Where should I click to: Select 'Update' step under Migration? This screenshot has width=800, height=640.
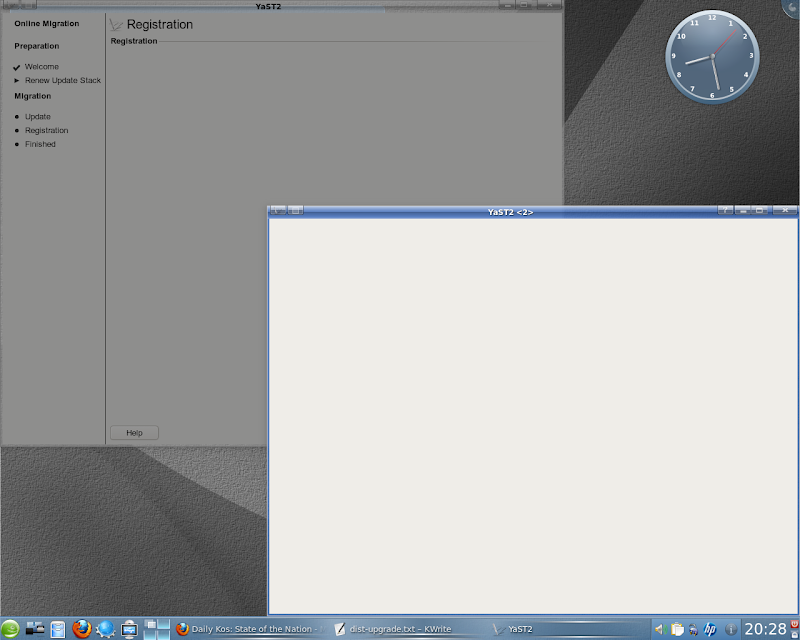click(x=38, y=117)
